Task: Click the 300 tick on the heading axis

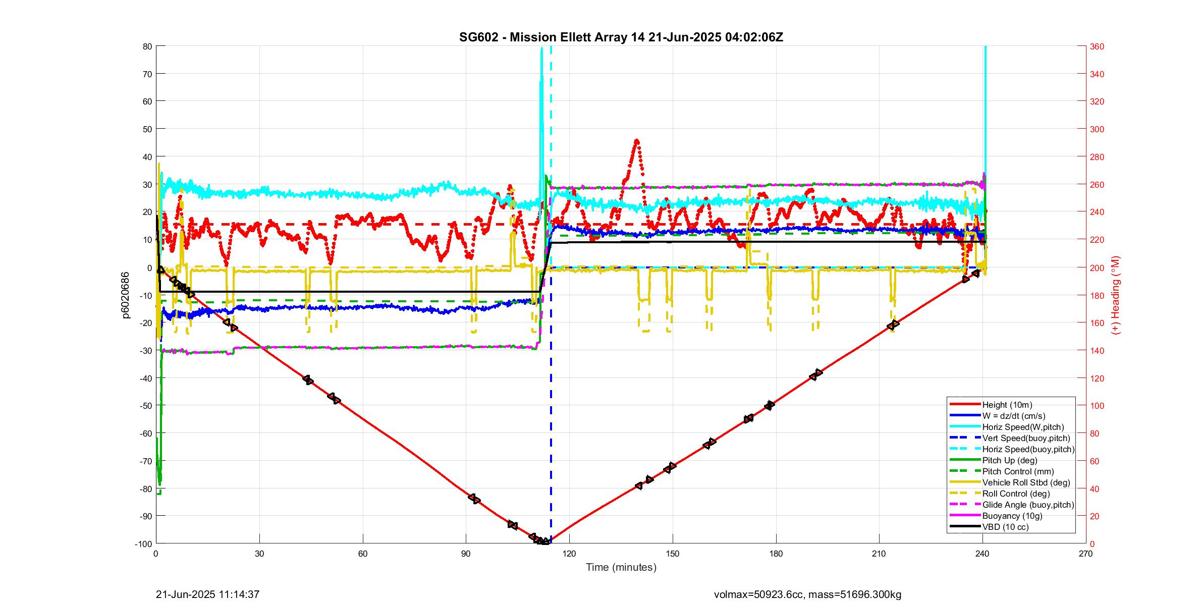Action: 1098,129
